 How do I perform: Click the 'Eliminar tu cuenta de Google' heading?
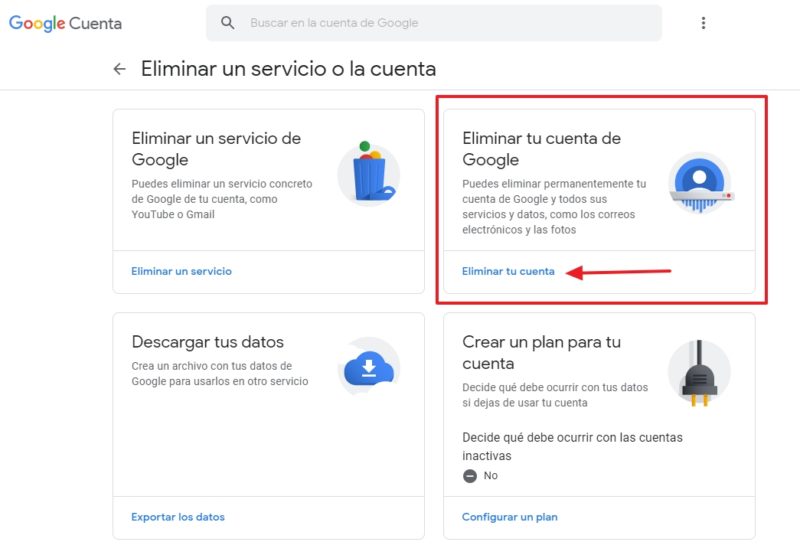click(541, 149)
